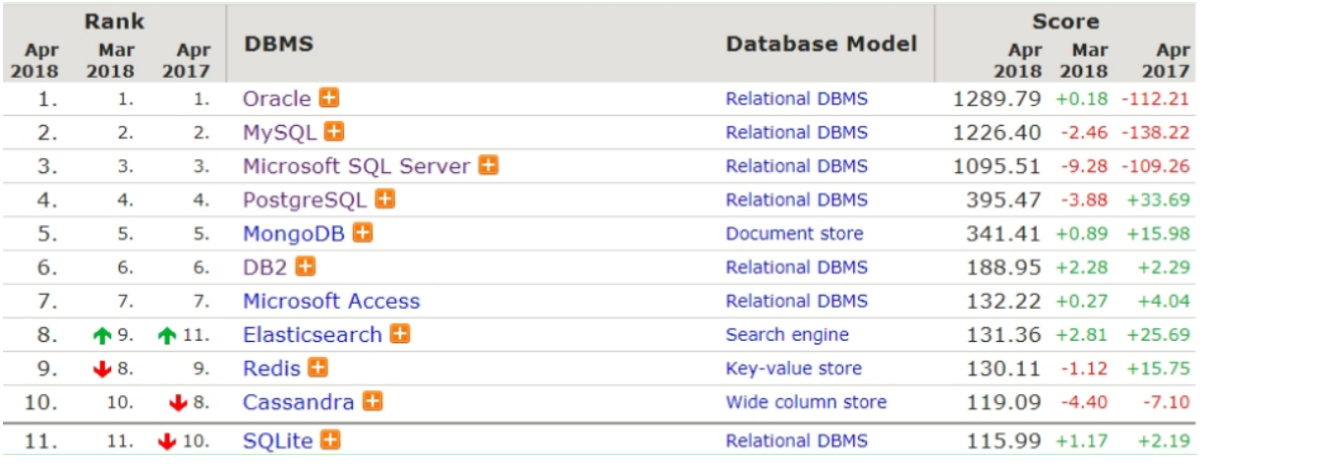Click the Database Model column header
The image size is (1334, 471).
(821, 44)
